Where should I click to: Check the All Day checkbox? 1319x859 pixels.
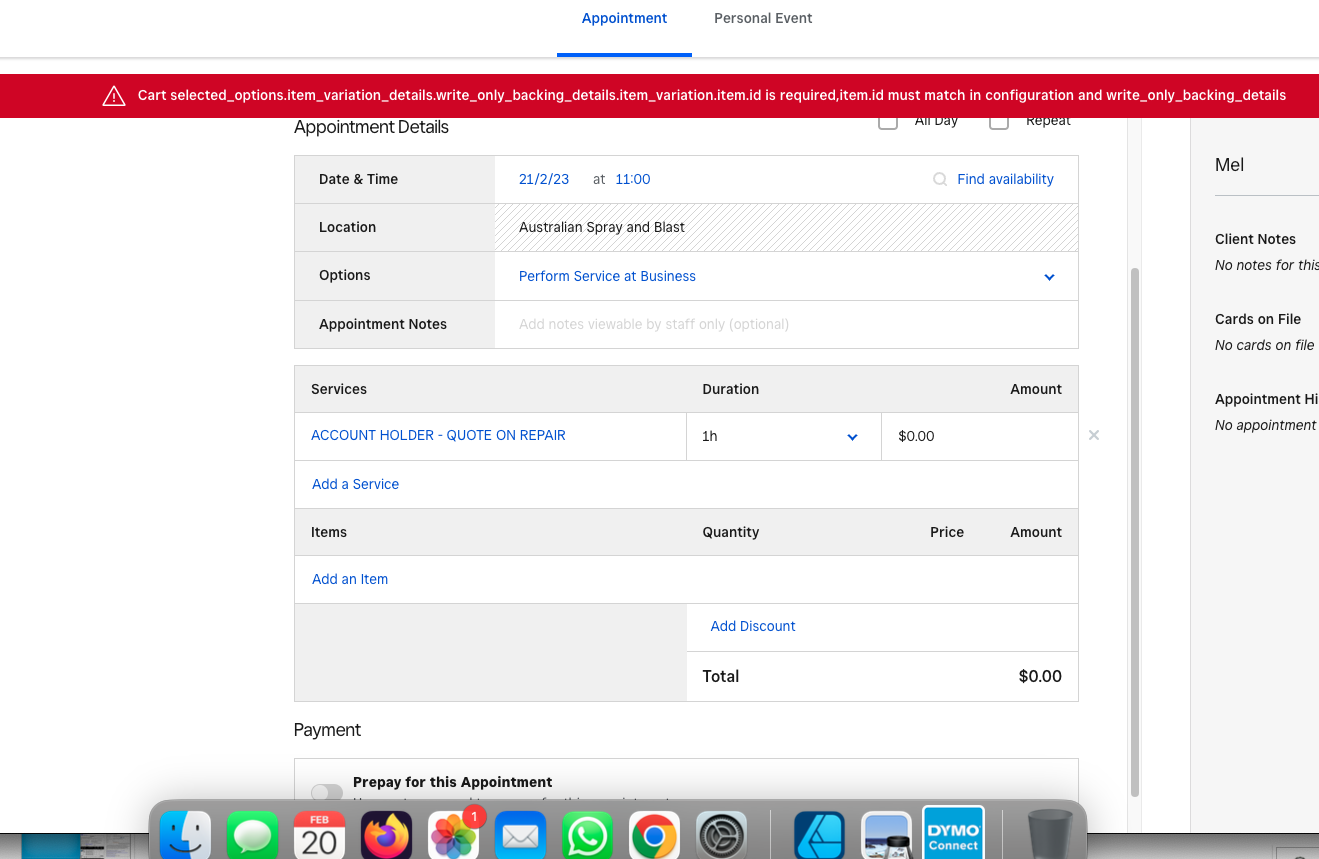887,122
